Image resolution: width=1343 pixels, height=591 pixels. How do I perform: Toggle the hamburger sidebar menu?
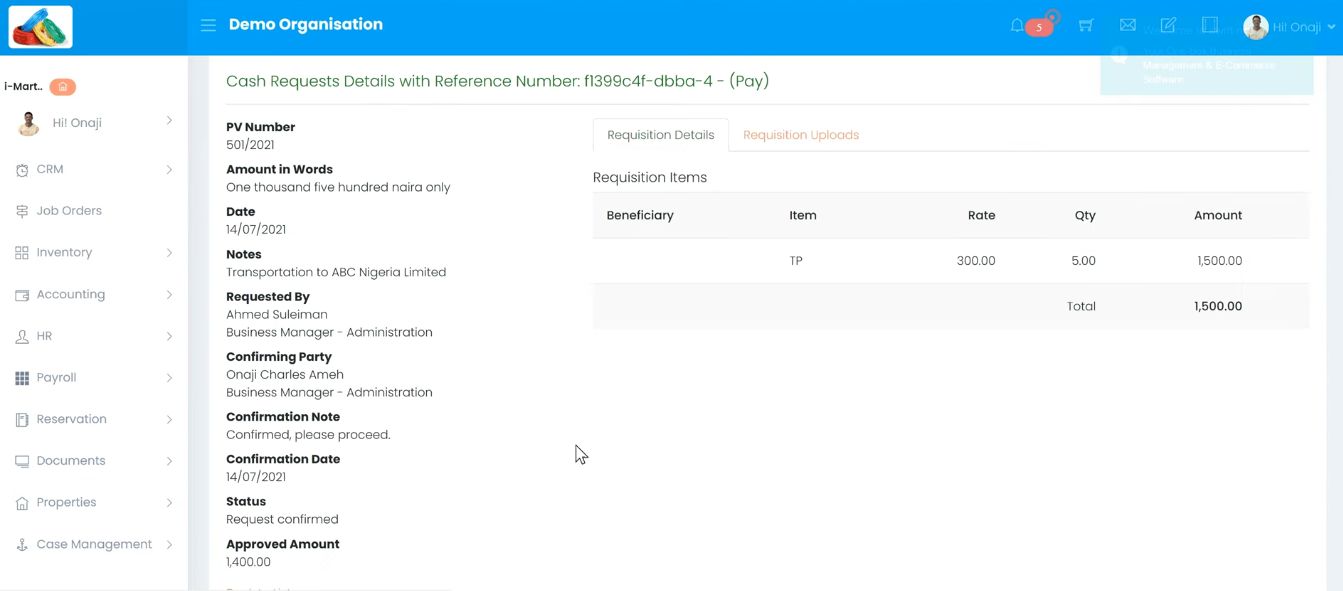coord(208,25)
